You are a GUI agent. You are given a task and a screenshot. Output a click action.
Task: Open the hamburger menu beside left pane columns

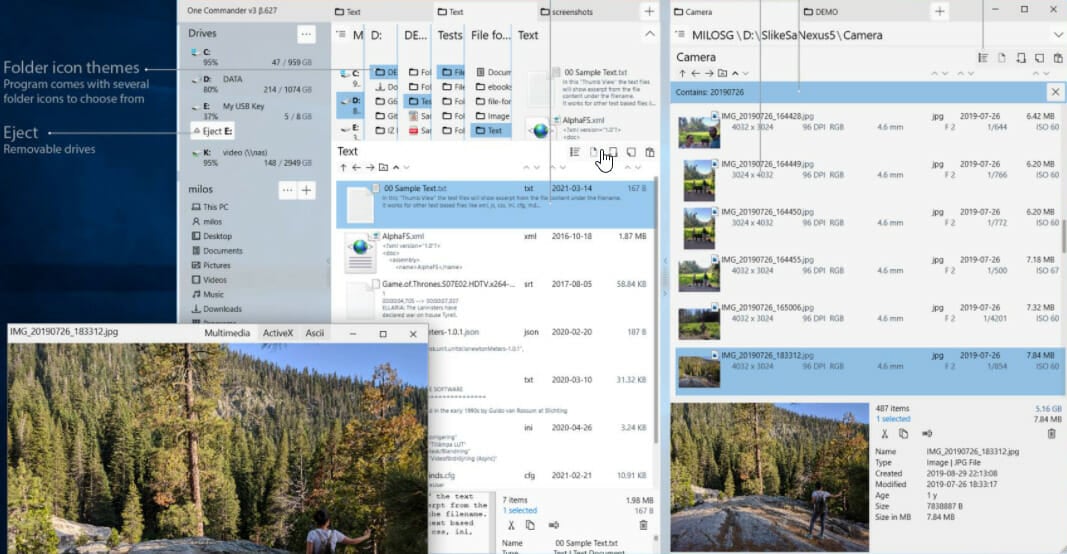click(341, 35)
